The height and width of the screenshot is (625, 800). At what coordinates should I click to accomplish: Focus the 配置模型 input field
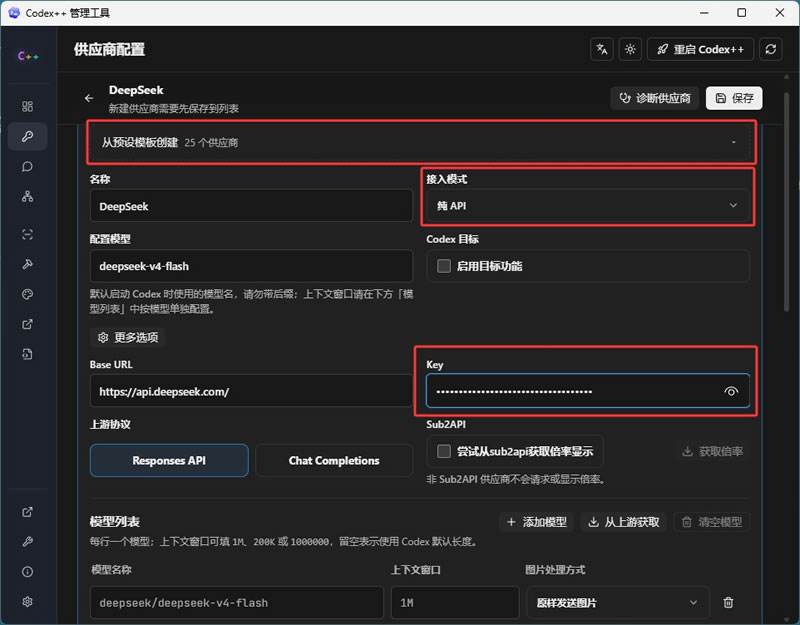[x=251, y=266]
